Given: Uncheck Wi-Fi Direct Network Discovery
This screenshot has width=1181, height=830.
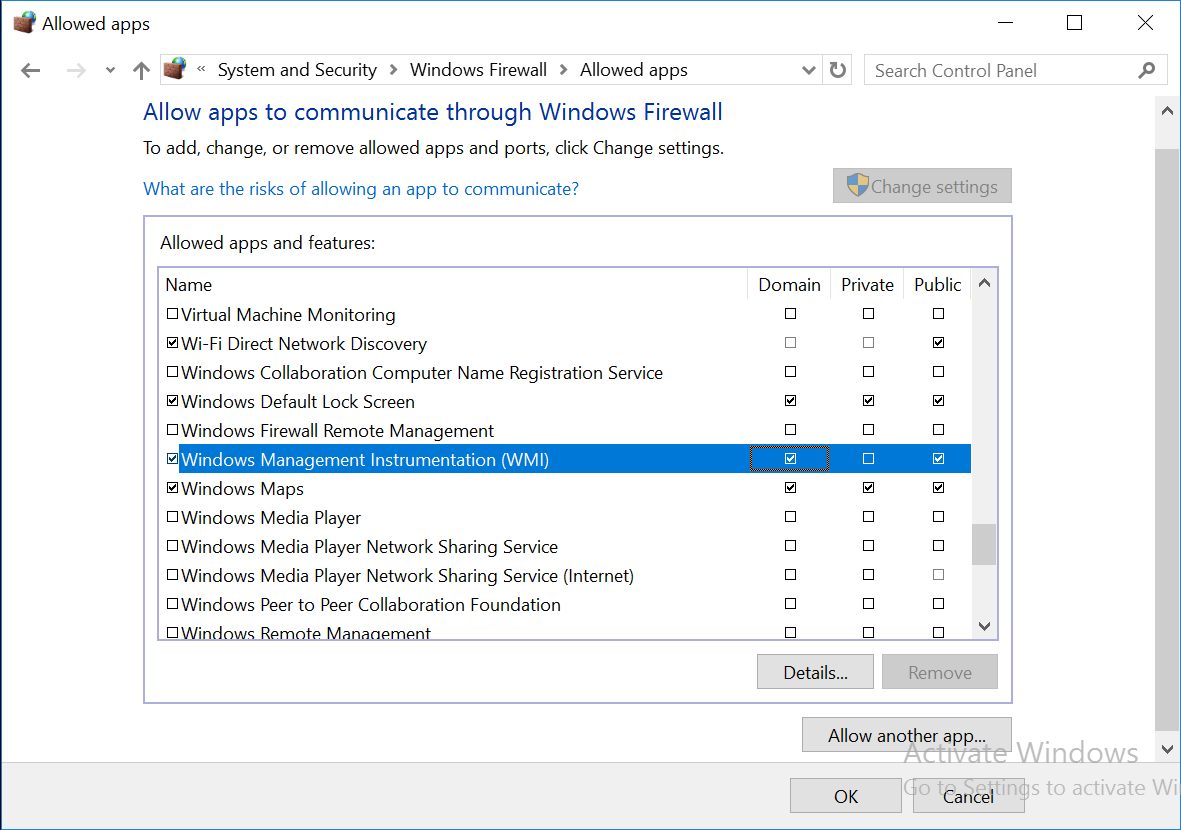Looking at the screenshot, I should pos(172,343).
